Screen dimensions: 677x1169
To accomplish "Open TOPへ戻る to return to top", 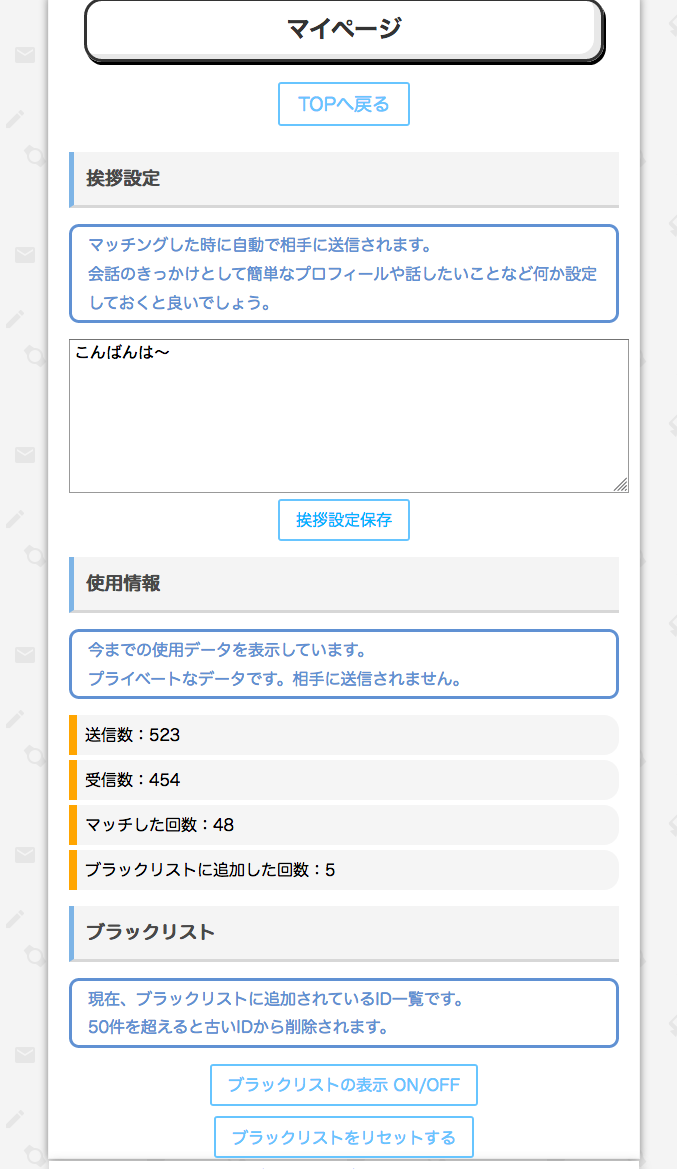I will (343, 103).
